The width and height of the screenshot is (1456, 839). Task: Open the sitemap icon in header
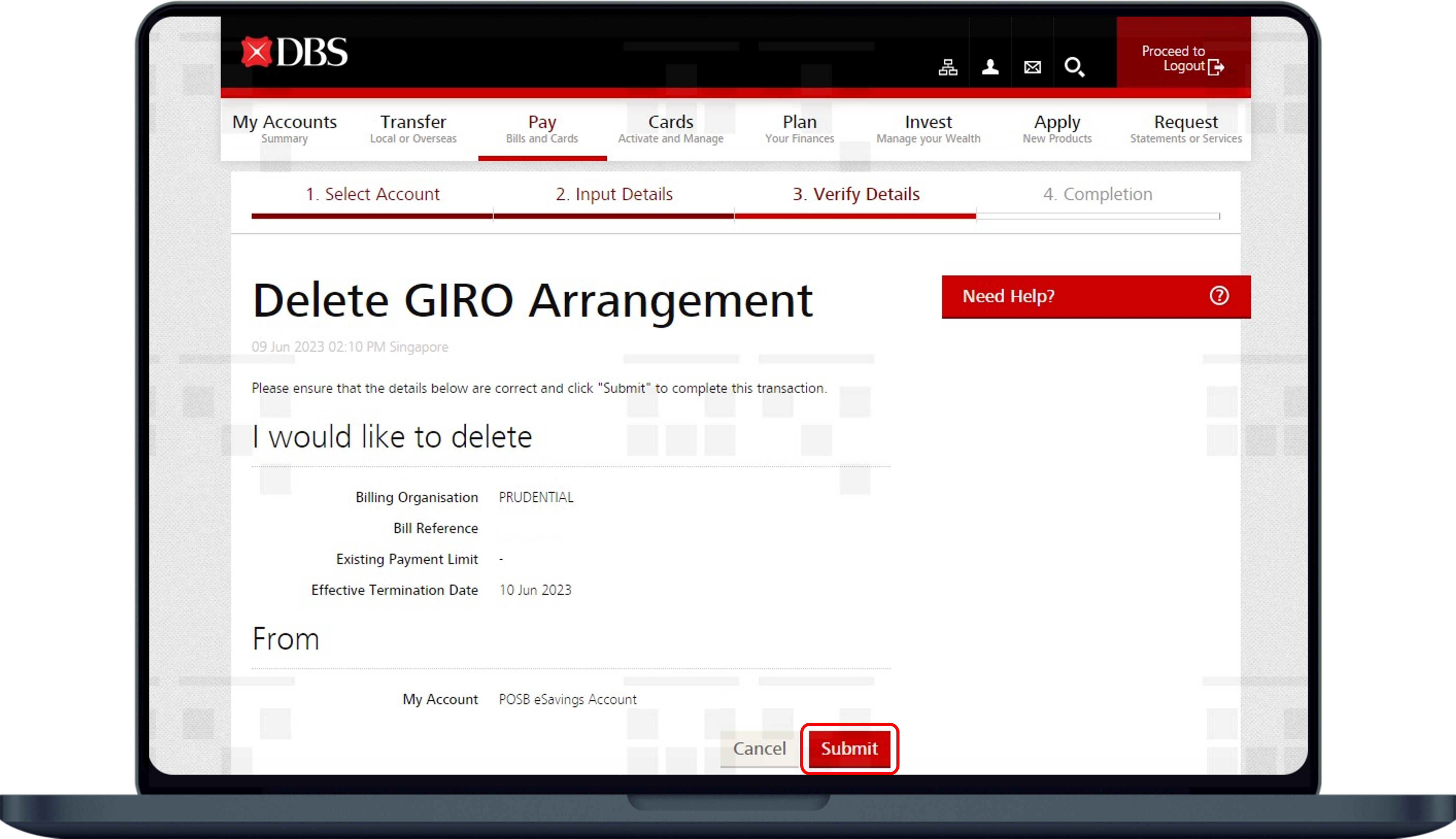tap(947, 67)
